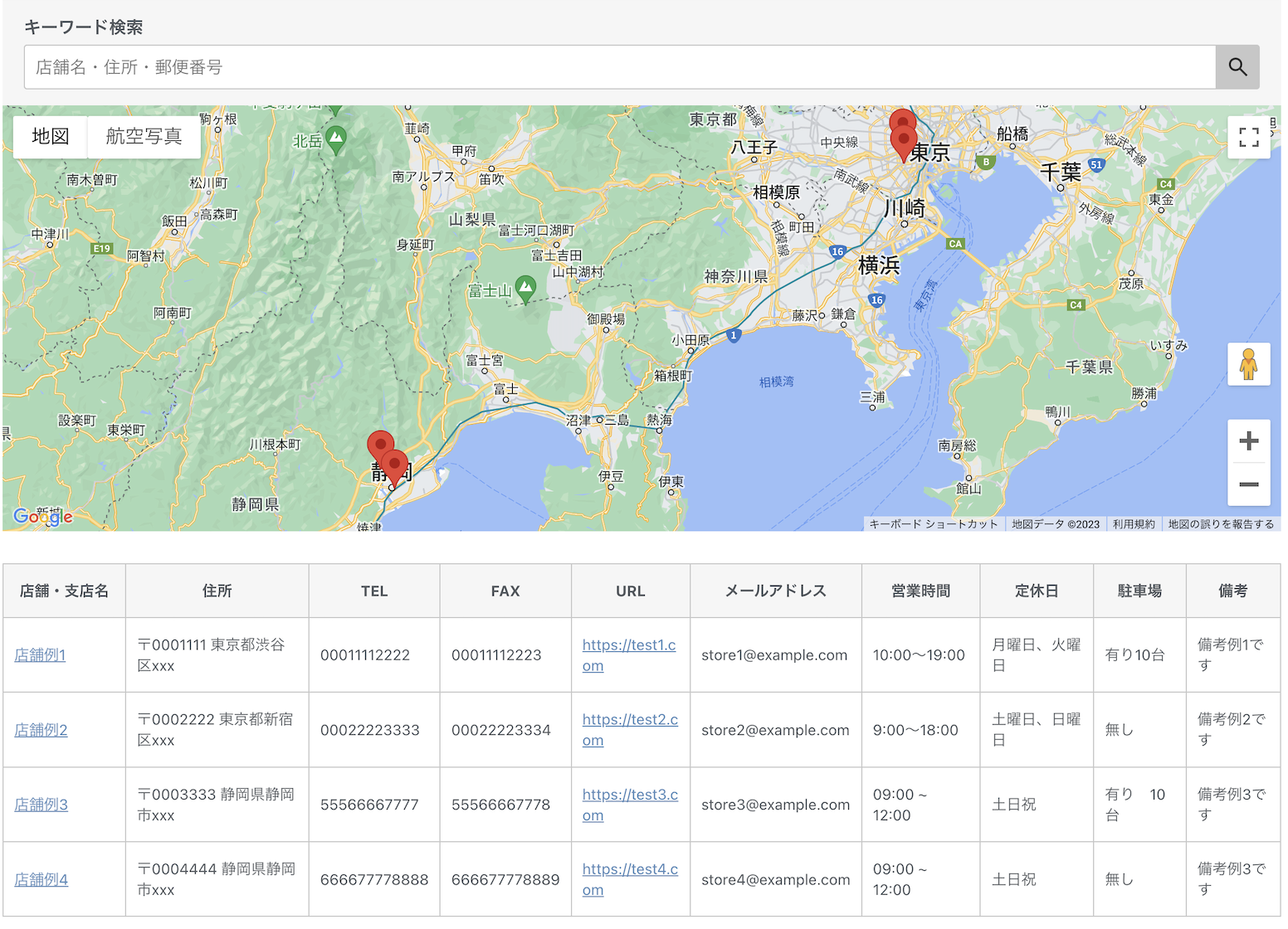Screen dimensions: 1288x929
Task: Open the Google logo link on map
Action: 43,517
